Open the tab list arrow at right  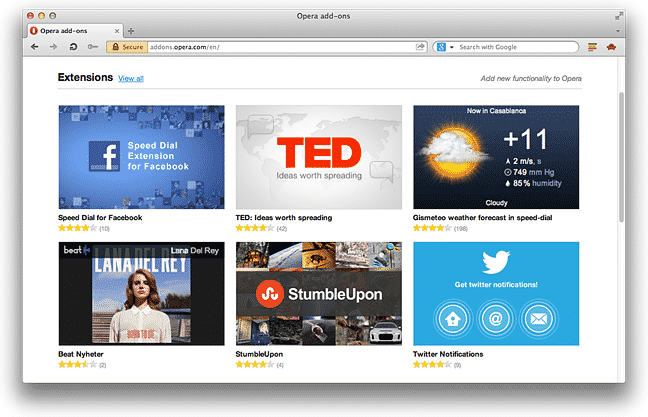618,31
